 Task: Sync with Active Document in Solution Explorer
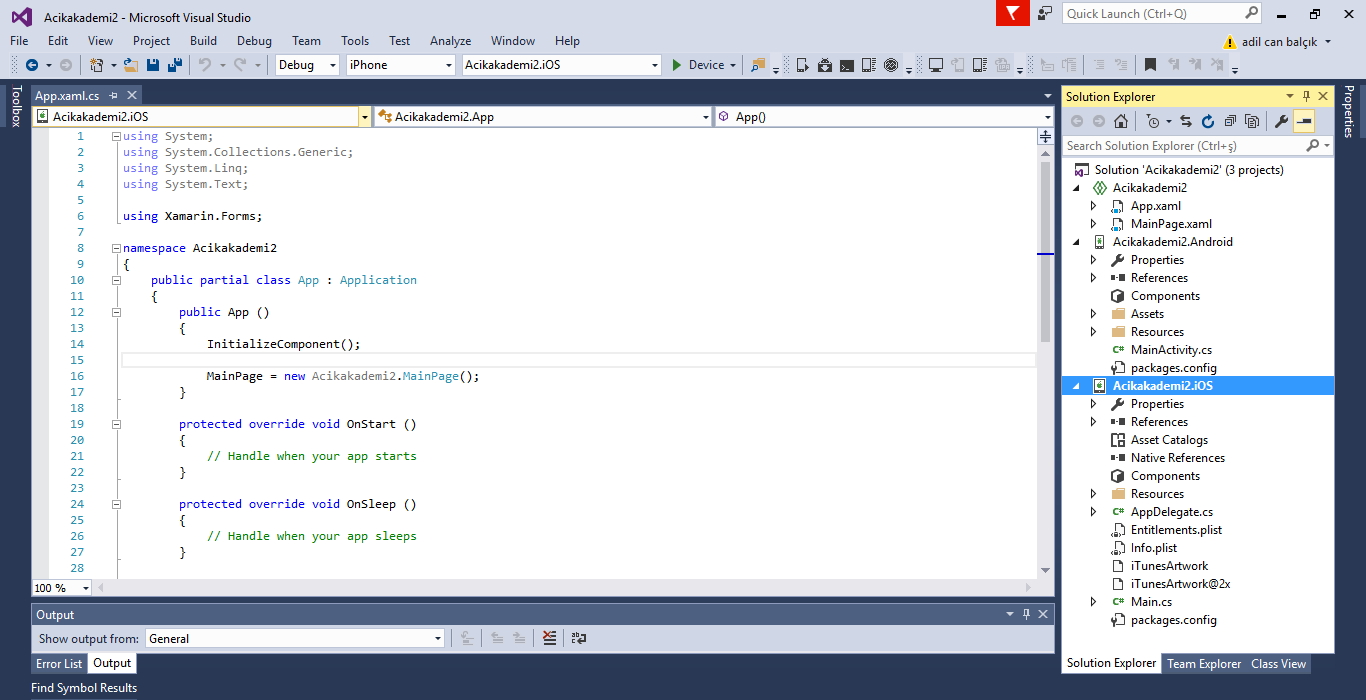tap(1186, 121)
